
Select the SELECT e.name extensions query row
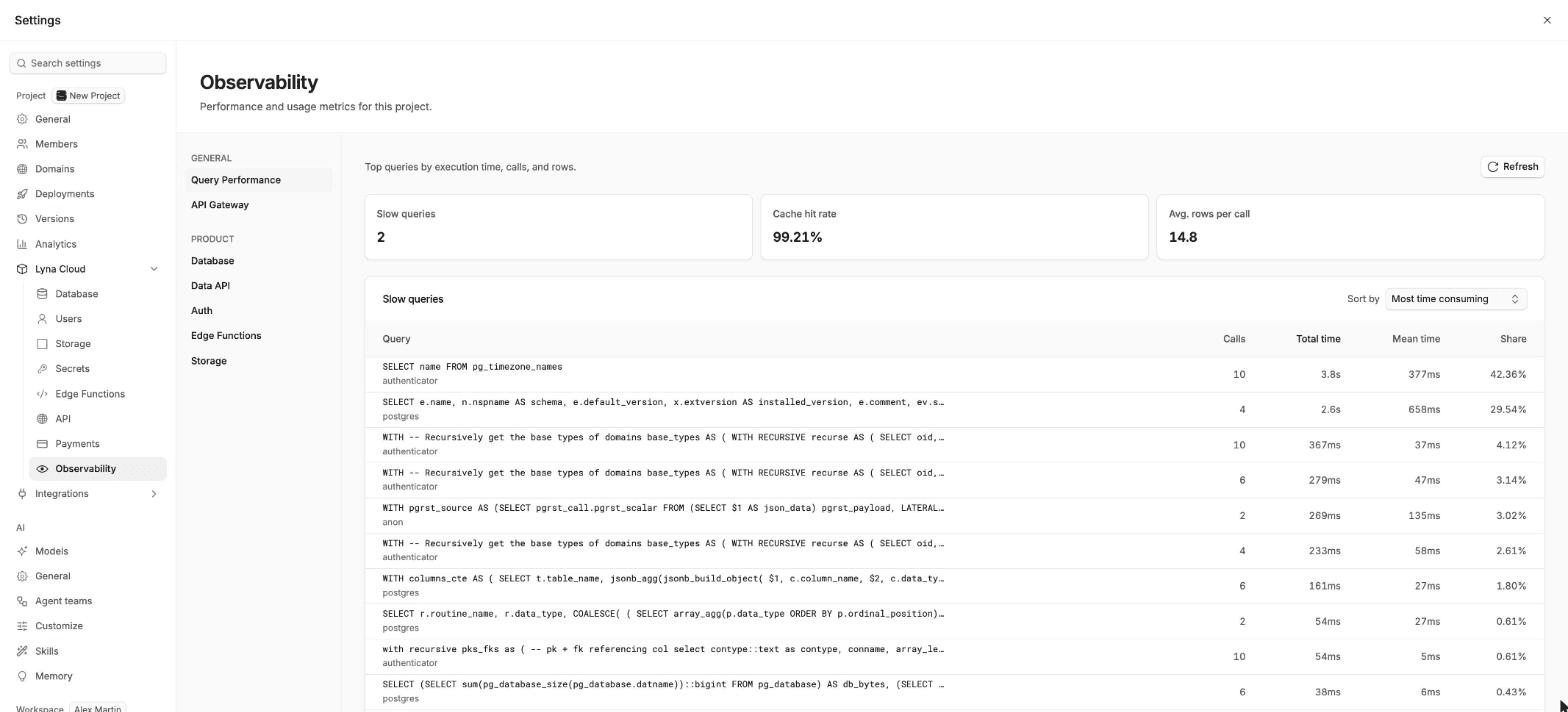pos(954,409)
